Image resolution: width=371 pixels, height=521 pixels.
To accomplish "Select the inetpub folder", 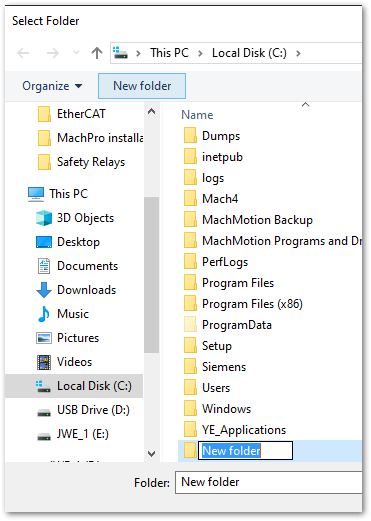I will (x=213, y=157).
